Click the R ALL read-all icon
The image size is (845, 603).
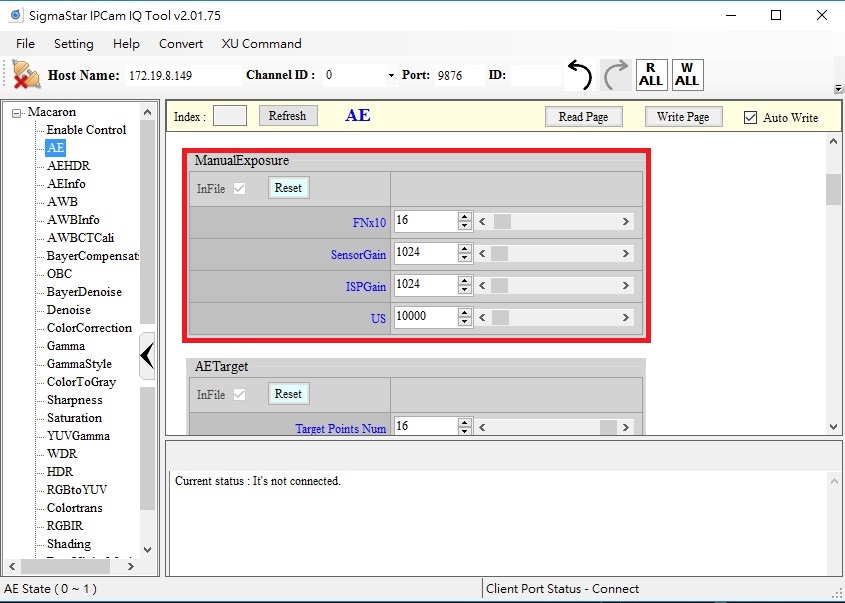click(x=650, y=75)
